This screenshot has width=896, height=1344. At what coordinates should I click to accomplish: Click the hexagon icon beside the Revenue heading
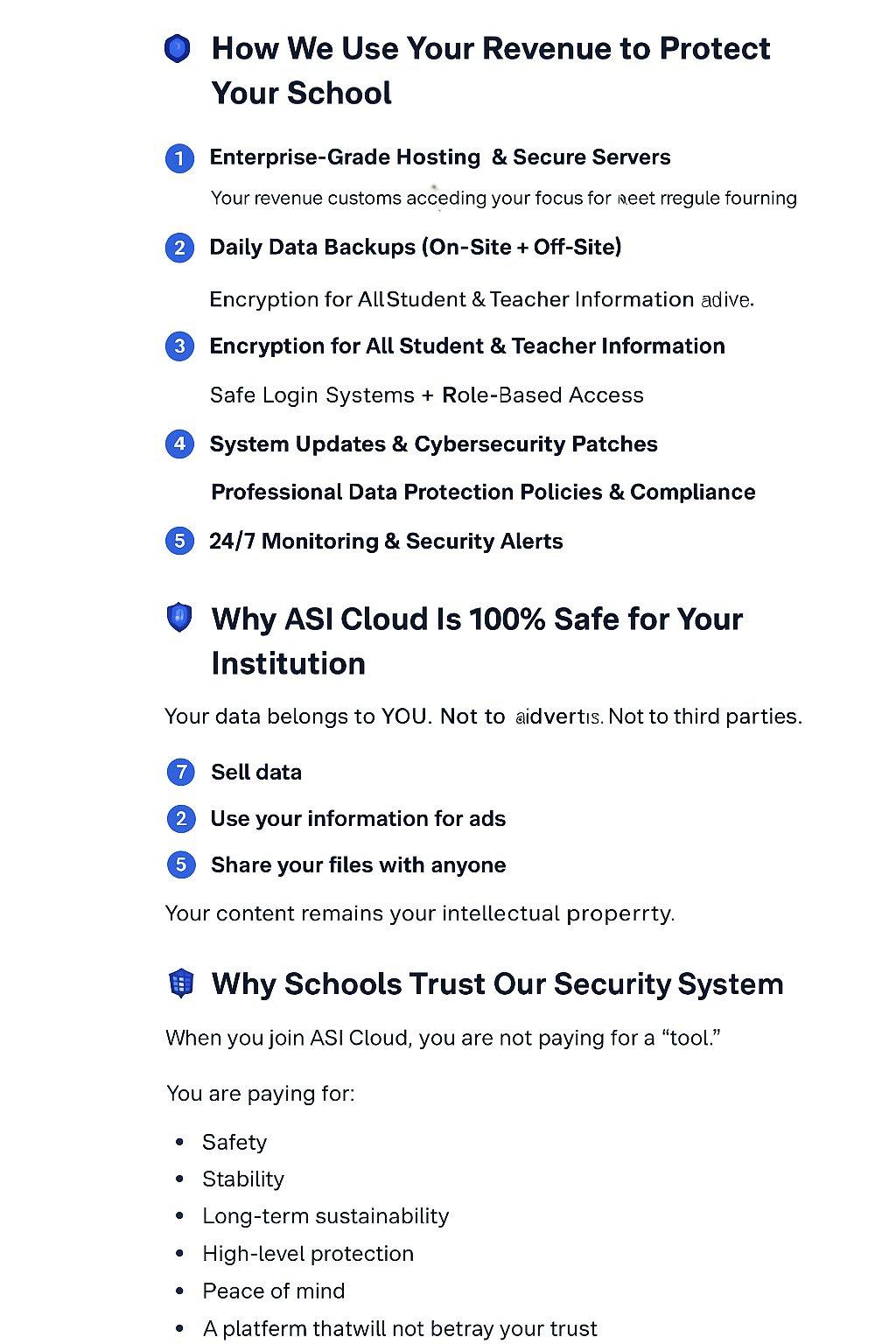pos(178,48)
